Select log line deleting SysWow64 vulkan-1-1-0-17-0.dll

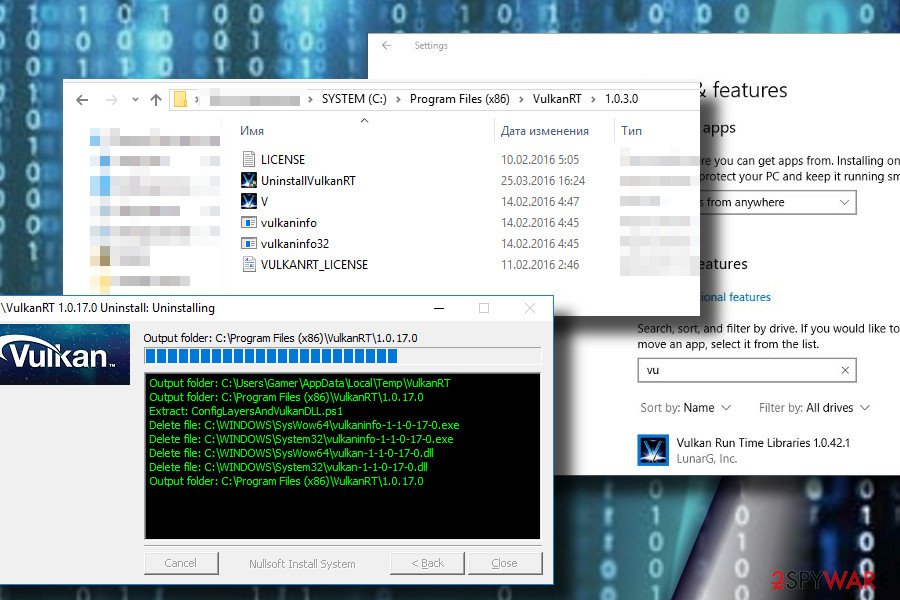[291, 453]
